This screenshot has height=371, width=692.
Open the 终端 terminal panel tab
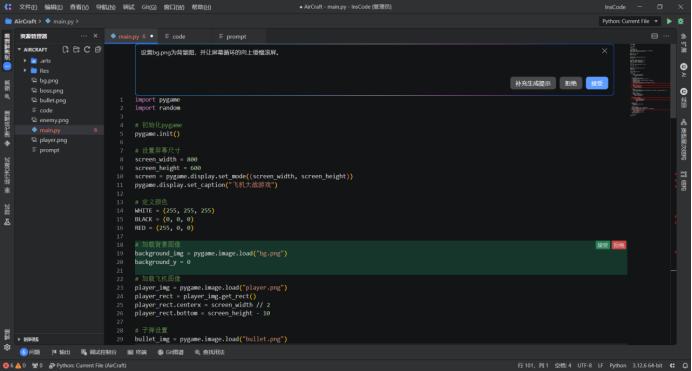[x=137, y=352]
